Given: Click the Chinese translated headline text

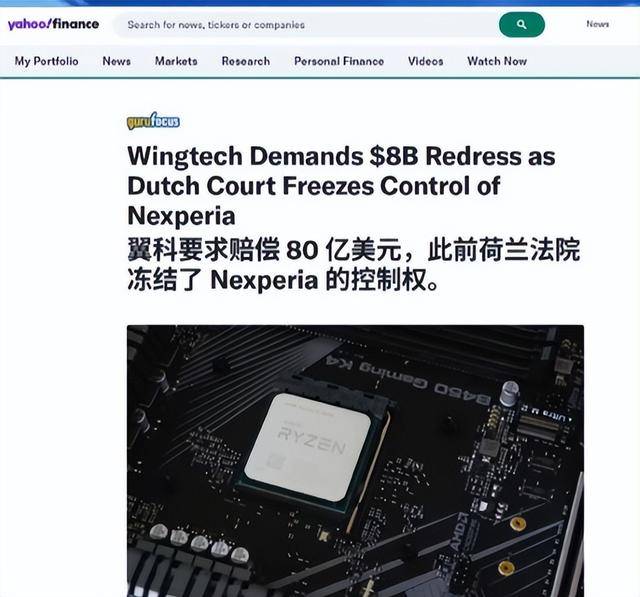Looking at the screenshot, I should coord(353,264).
